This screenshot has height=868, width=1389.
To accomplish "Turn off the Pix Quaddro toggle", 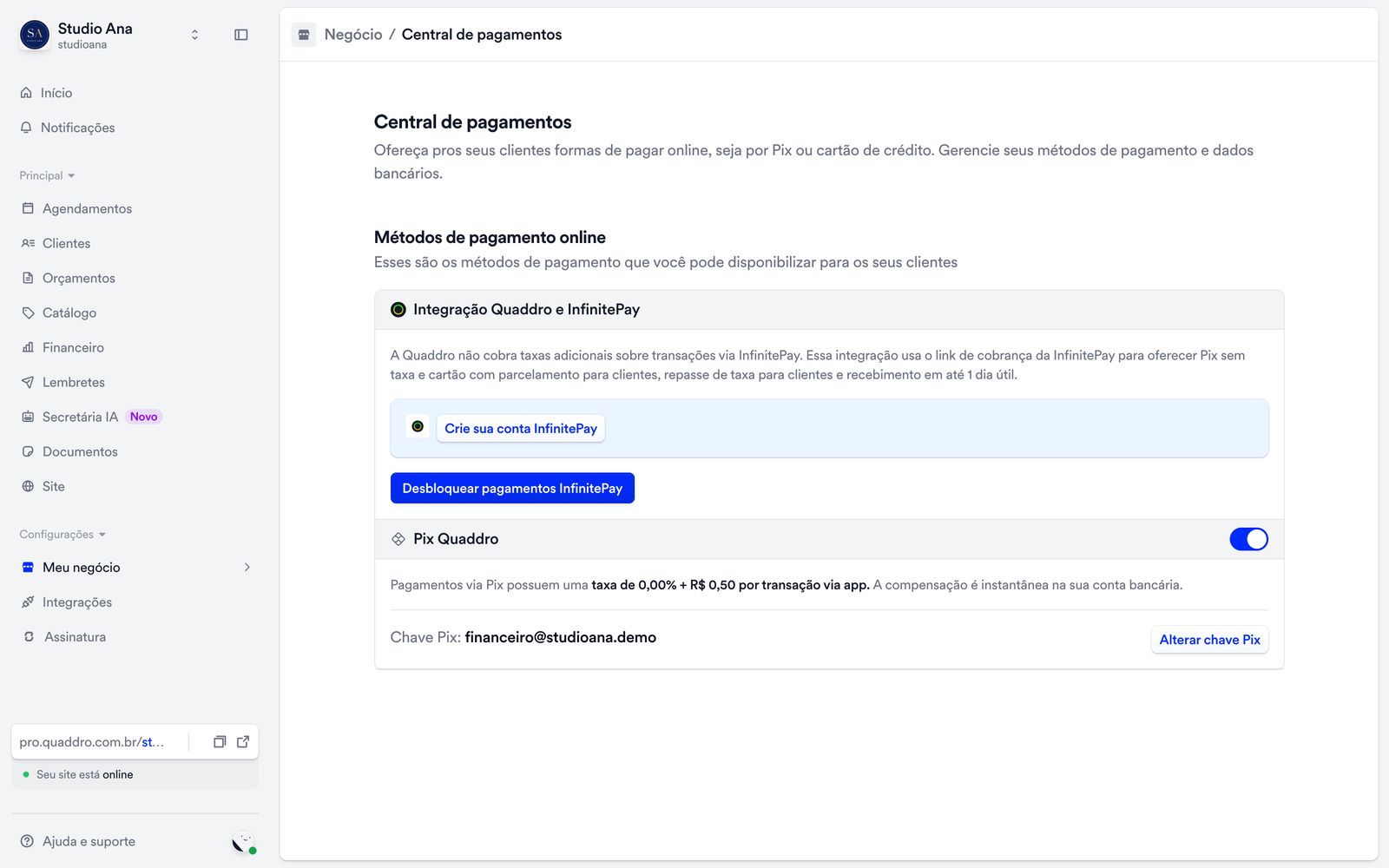I will pyautogui.click(x=1248, y=539).
